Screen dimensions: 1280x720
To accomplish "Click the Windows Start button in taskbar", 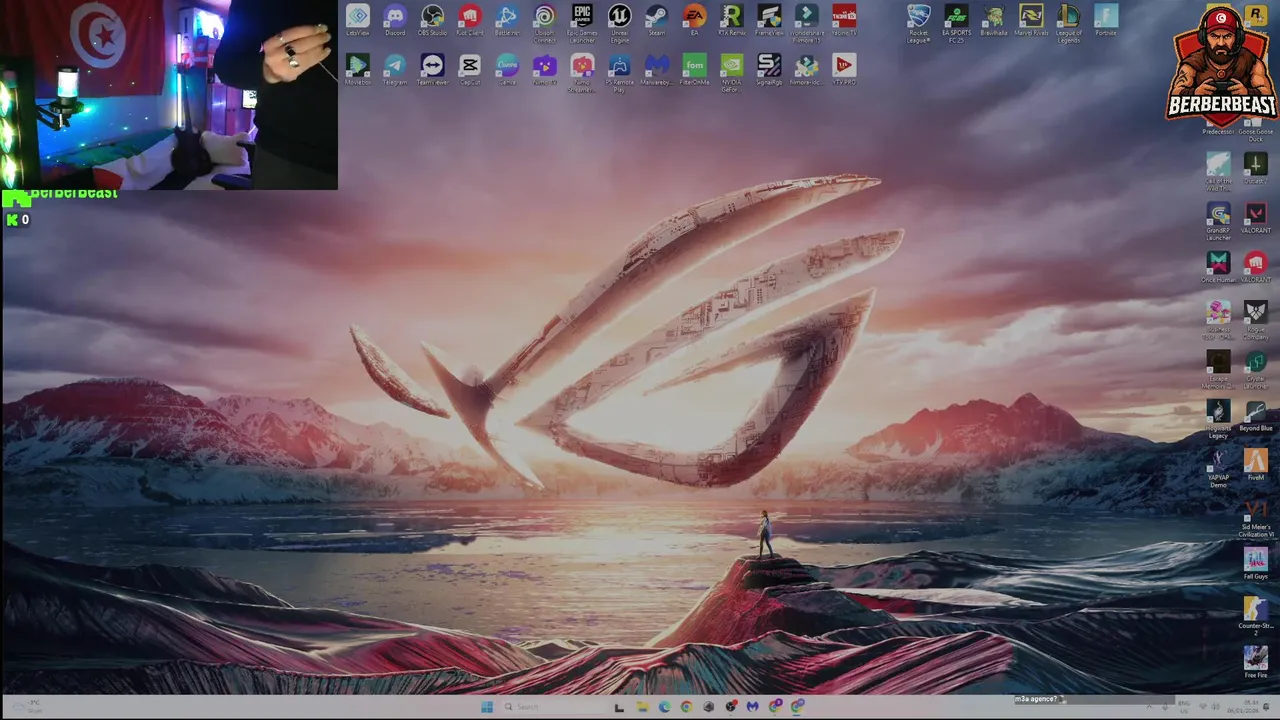I will (486, 707).
